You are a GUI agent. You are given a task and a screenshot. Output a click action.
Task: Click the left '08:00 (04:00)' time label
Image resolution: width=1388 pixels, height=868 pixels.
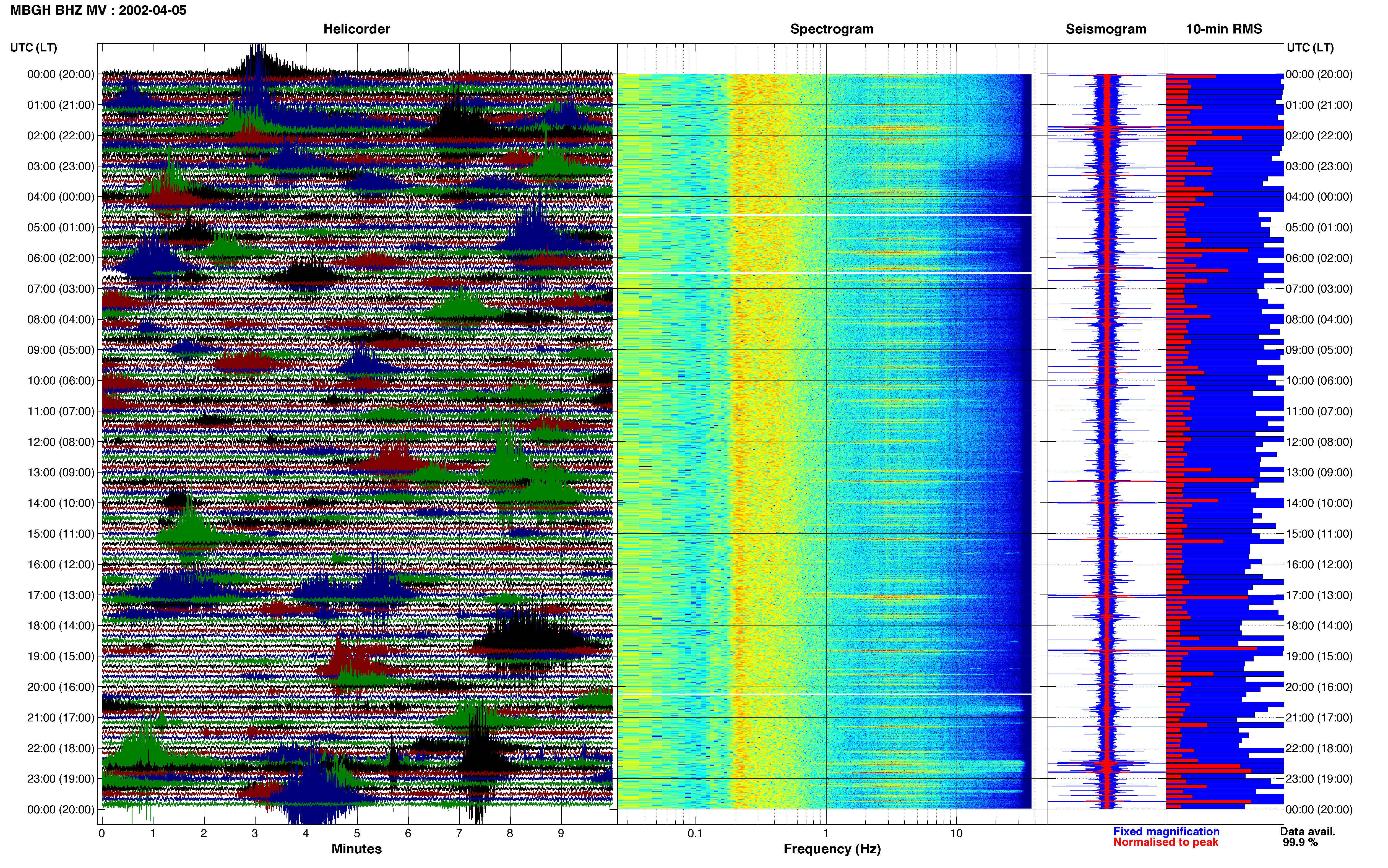[x=61, y=319]
